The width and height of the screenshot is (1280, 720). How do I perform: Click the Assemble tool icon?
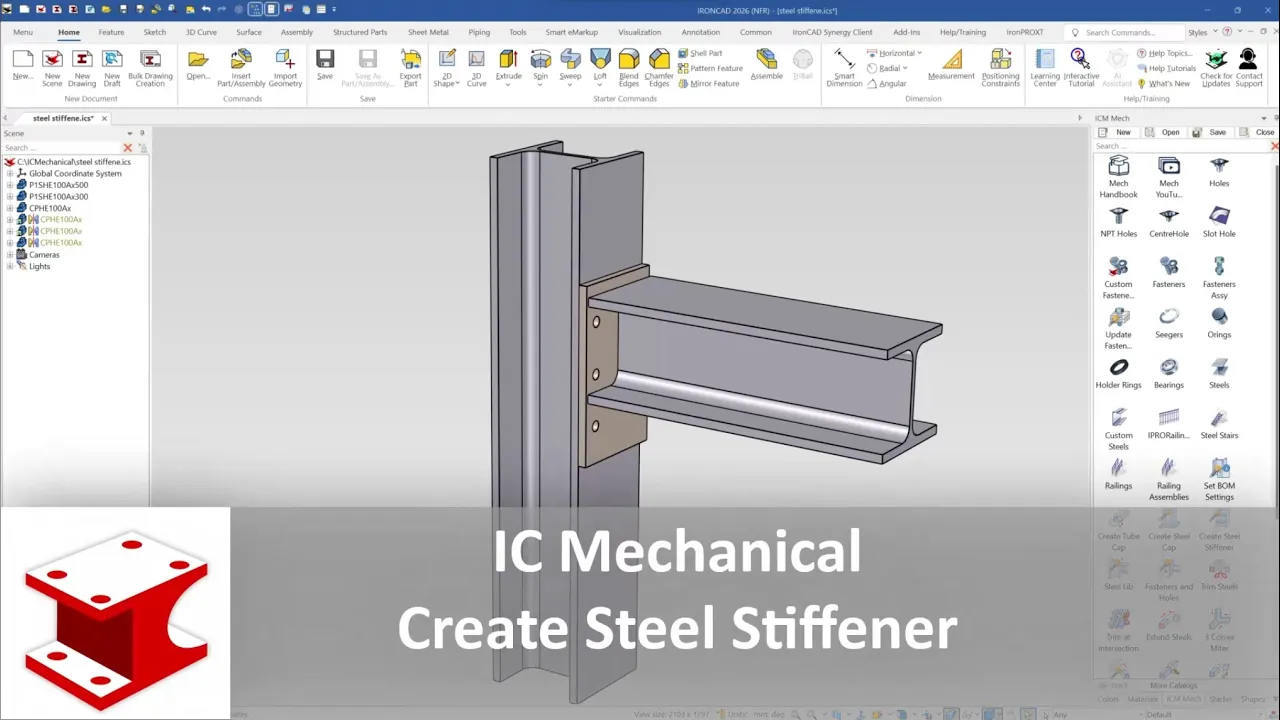767,60
